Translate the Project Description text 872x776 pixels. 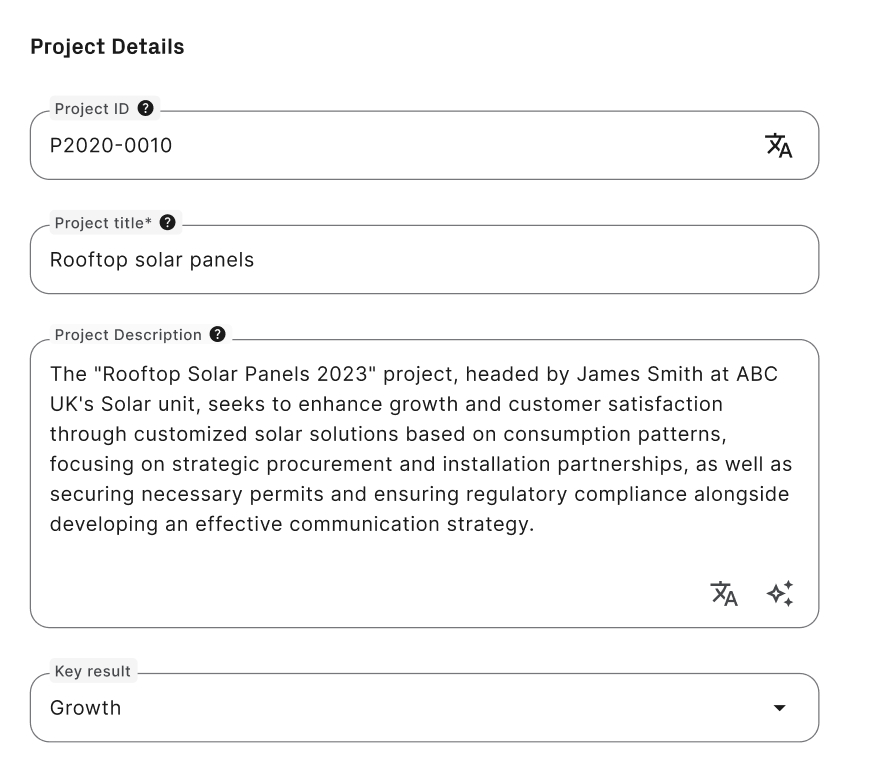tap(724, 593)
